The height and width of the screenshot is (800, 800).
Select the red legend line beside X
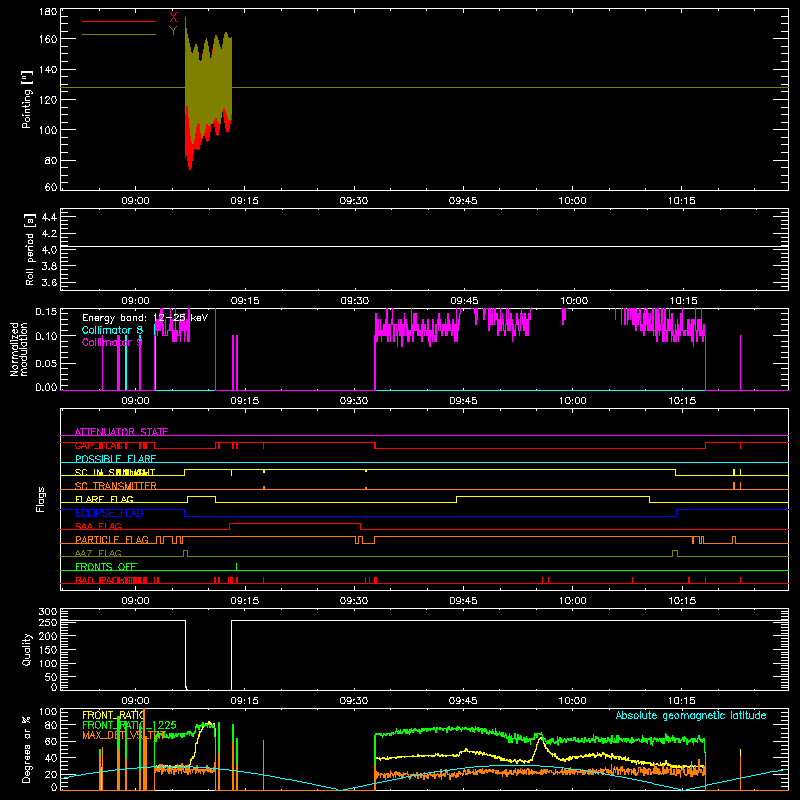(x=119, y=21)
